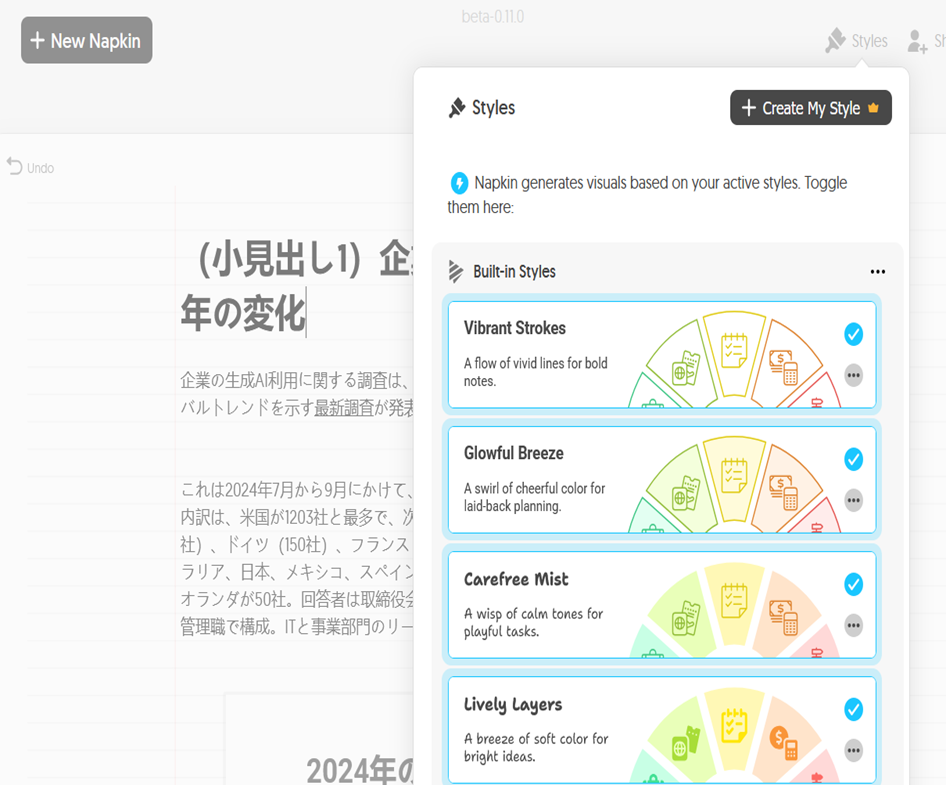Disable the Carefree Mist style checkmark
The height and width of the screenshot is (785, 946).
click(x=853, y=584)
